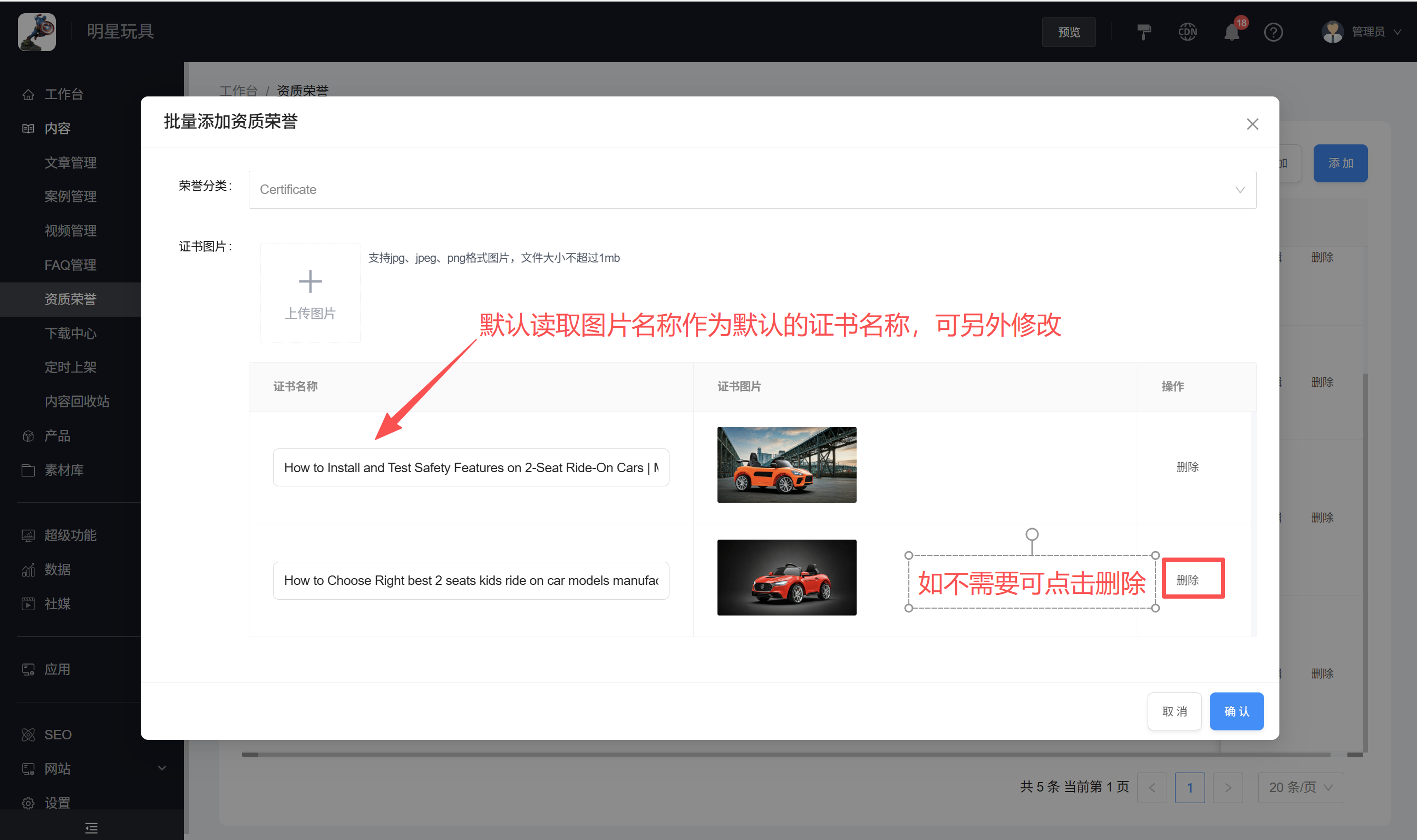Close the 批量添加资质荣誉 dialog
The height and width of the screenshot is (840, 1417).
(x=1252, y=124)
